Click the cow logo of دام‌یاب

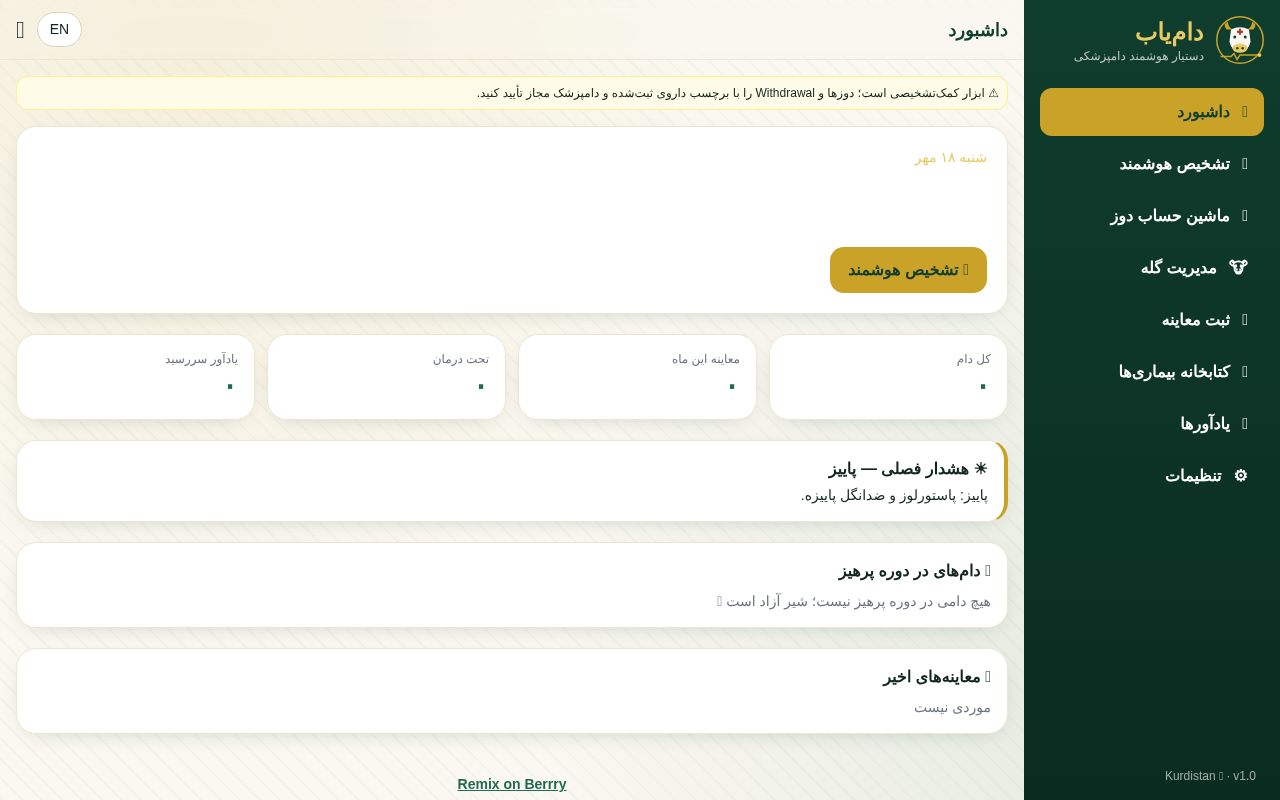[x=1240, y=40]
